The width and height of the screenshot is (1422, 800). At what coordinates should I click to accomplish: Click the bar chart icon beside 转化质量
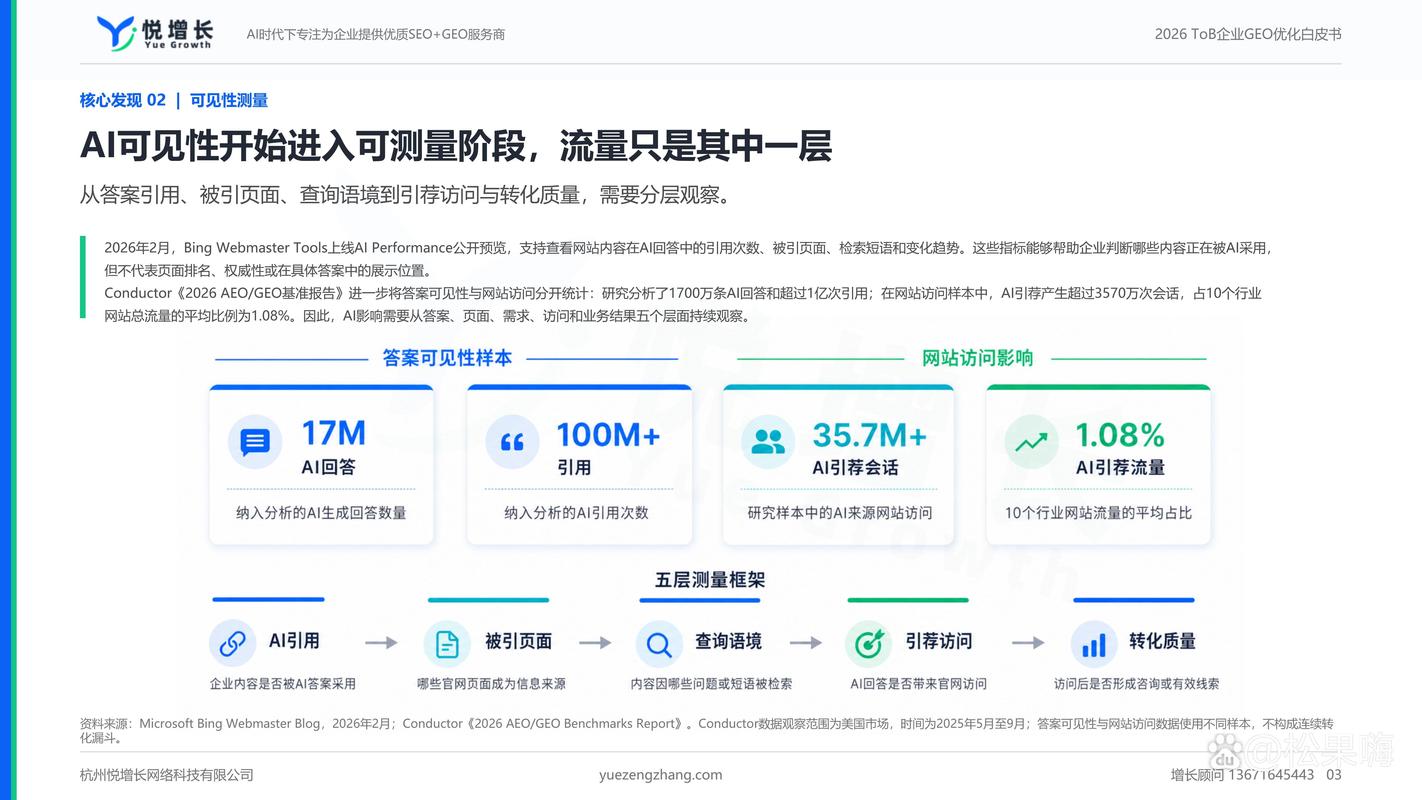point(1094,643)
